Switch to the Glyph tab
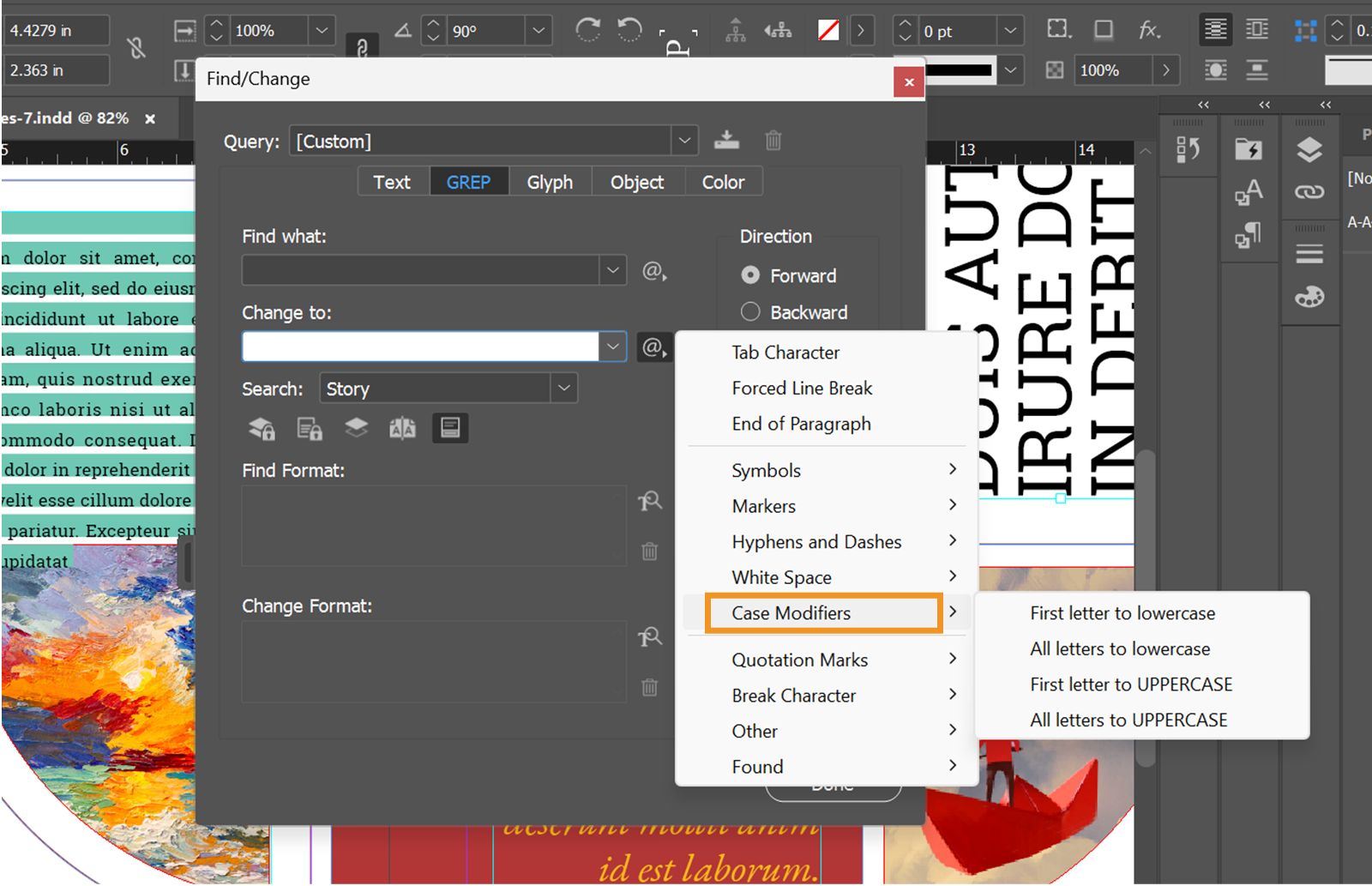 tap(550, 182)
